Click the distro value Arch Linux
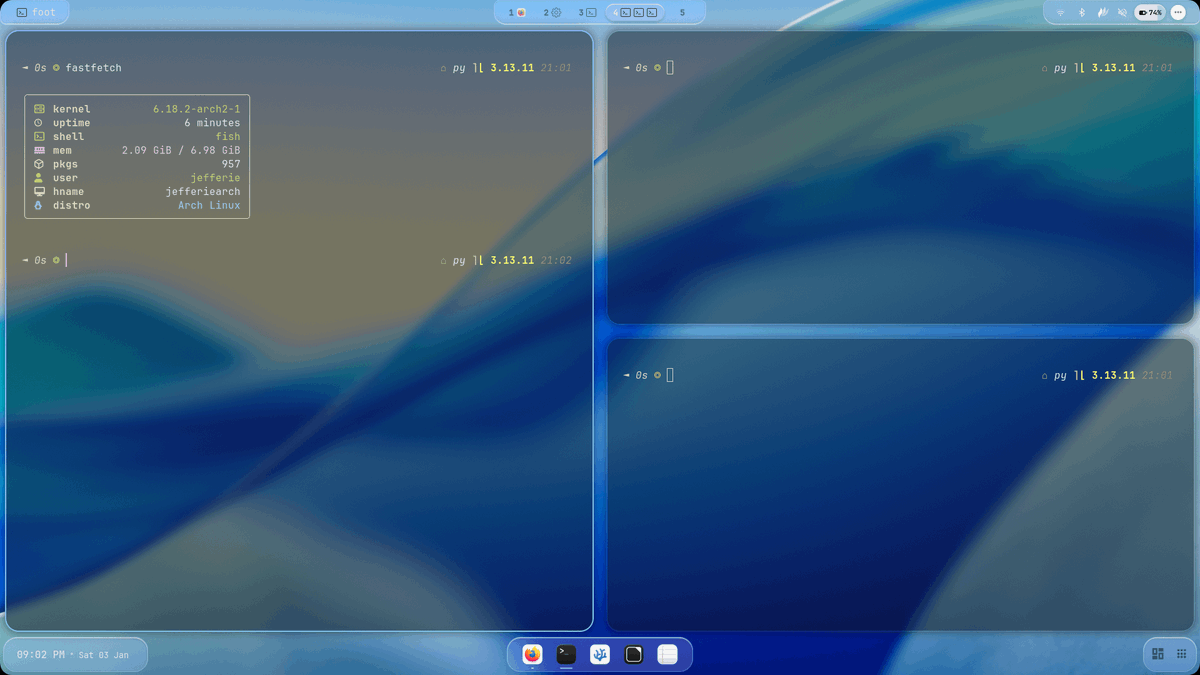The height and width of the screenshot is (675, 1200). click(209, 205)
